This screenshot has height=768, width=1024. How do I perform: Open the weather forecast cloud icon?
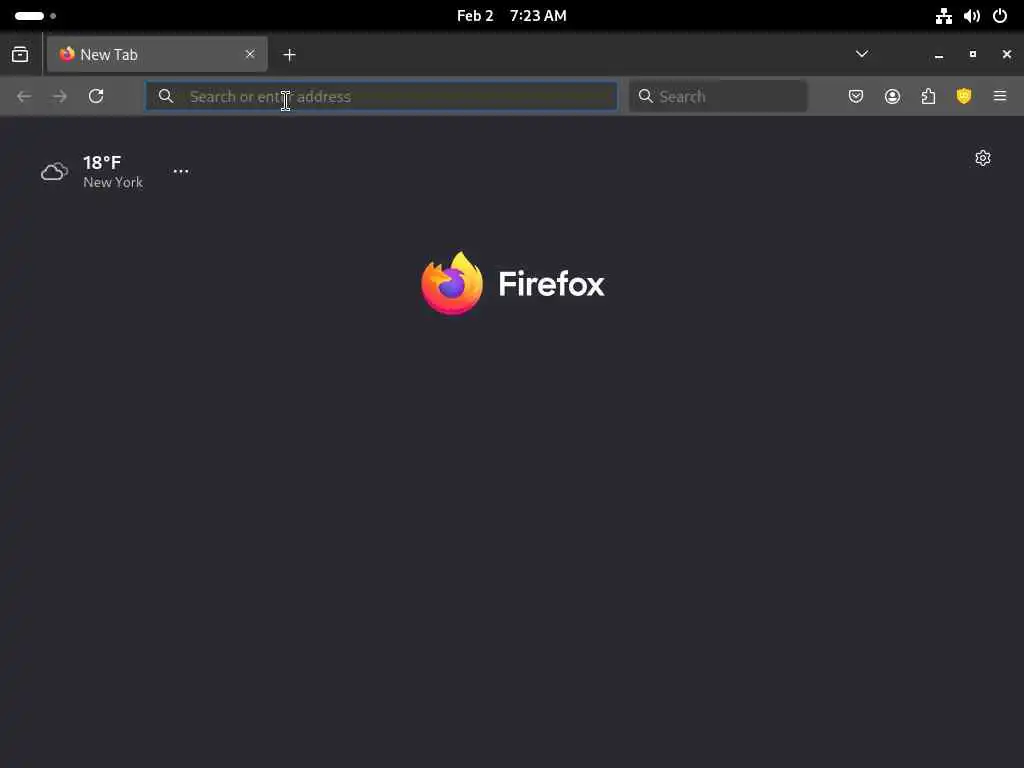click(54, 172)
